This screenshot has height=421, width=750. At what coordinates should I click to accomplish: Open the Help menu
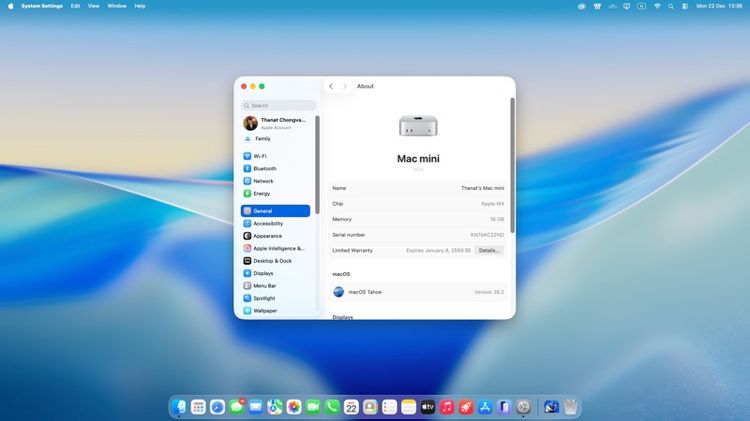pyautogui.click(x=140, y=6)
